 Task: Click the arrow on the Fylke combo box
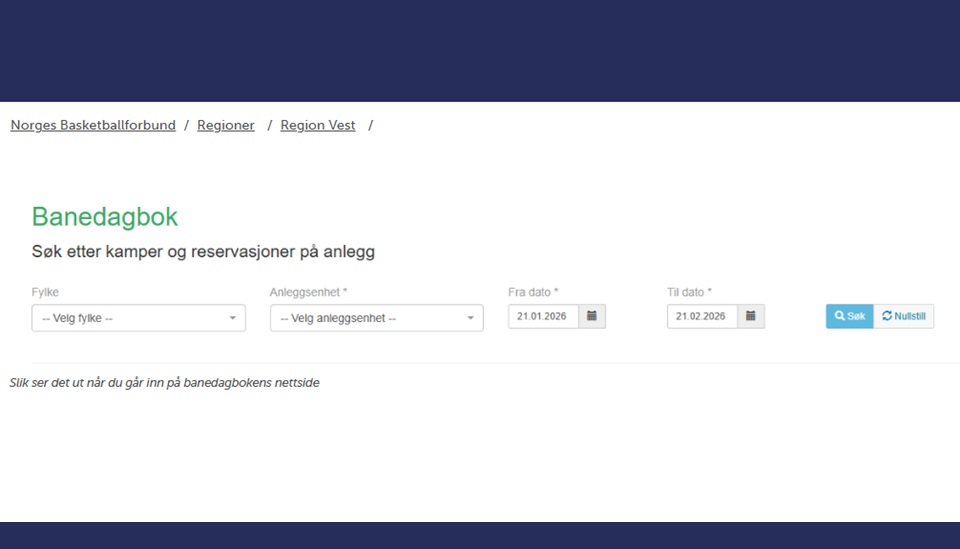pos(232,318)
